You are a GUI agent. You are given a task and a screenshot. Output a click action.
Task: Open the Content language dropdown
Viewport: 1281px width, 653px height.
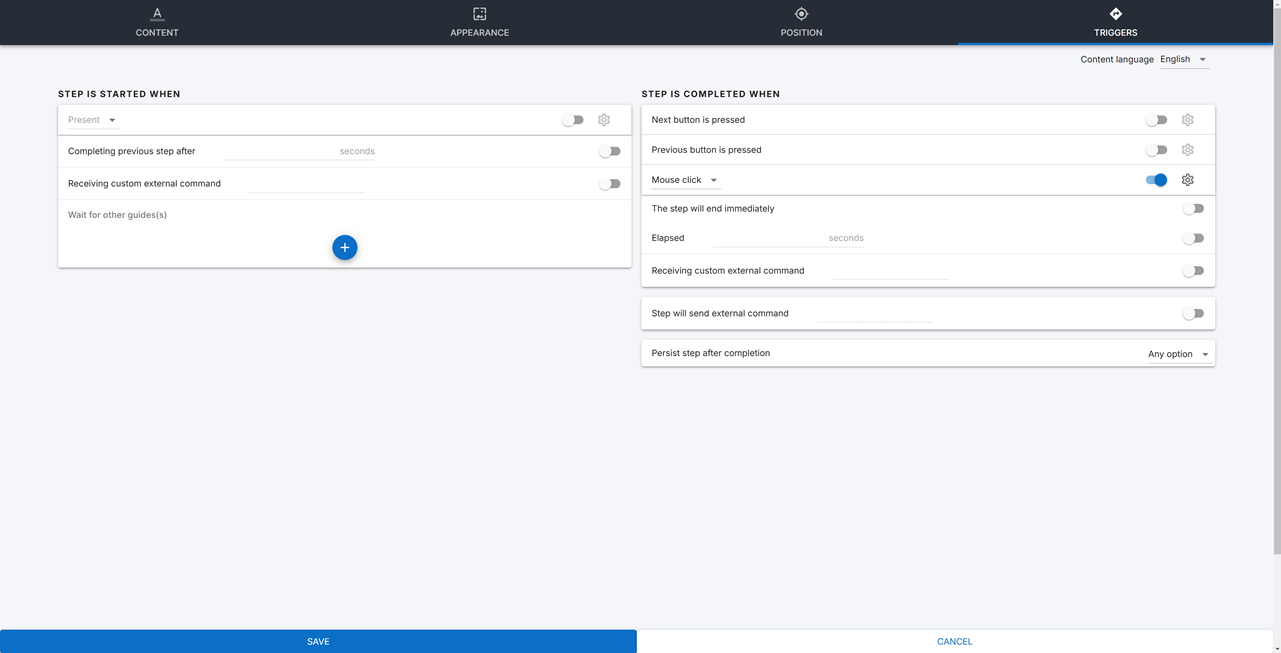click(1184, 60)
